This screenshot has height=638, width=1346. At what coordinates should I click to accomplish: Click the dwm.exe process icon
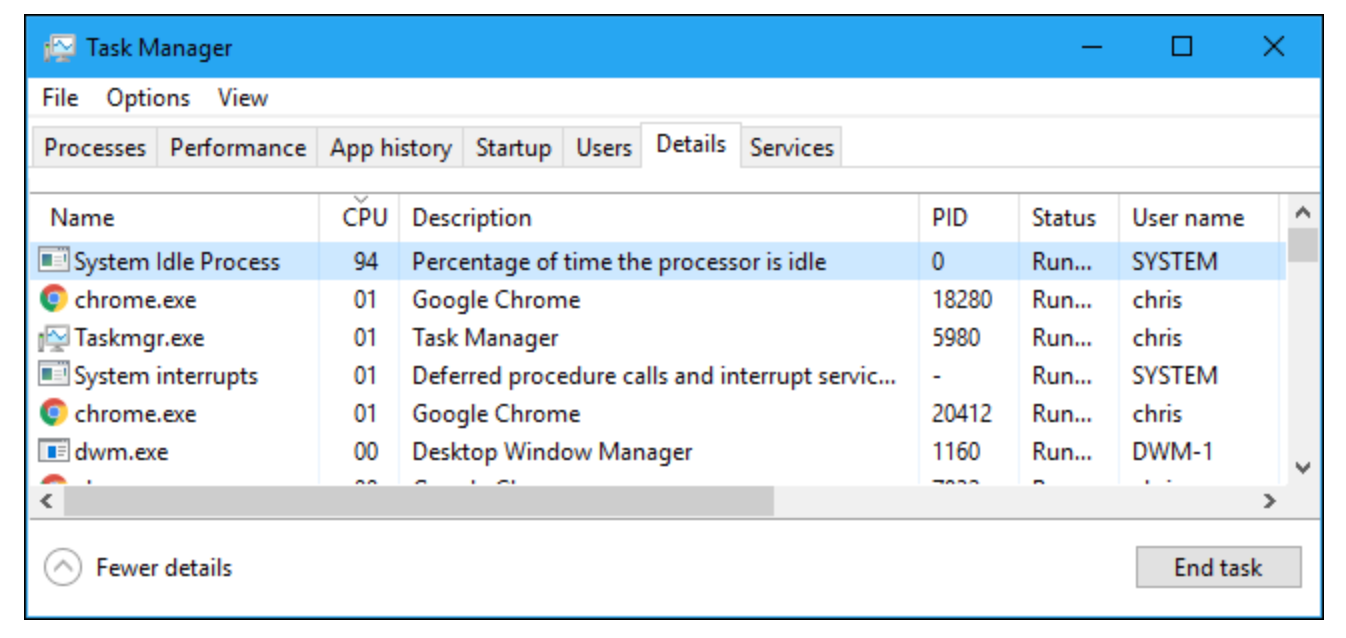click(x=54, y=452)
